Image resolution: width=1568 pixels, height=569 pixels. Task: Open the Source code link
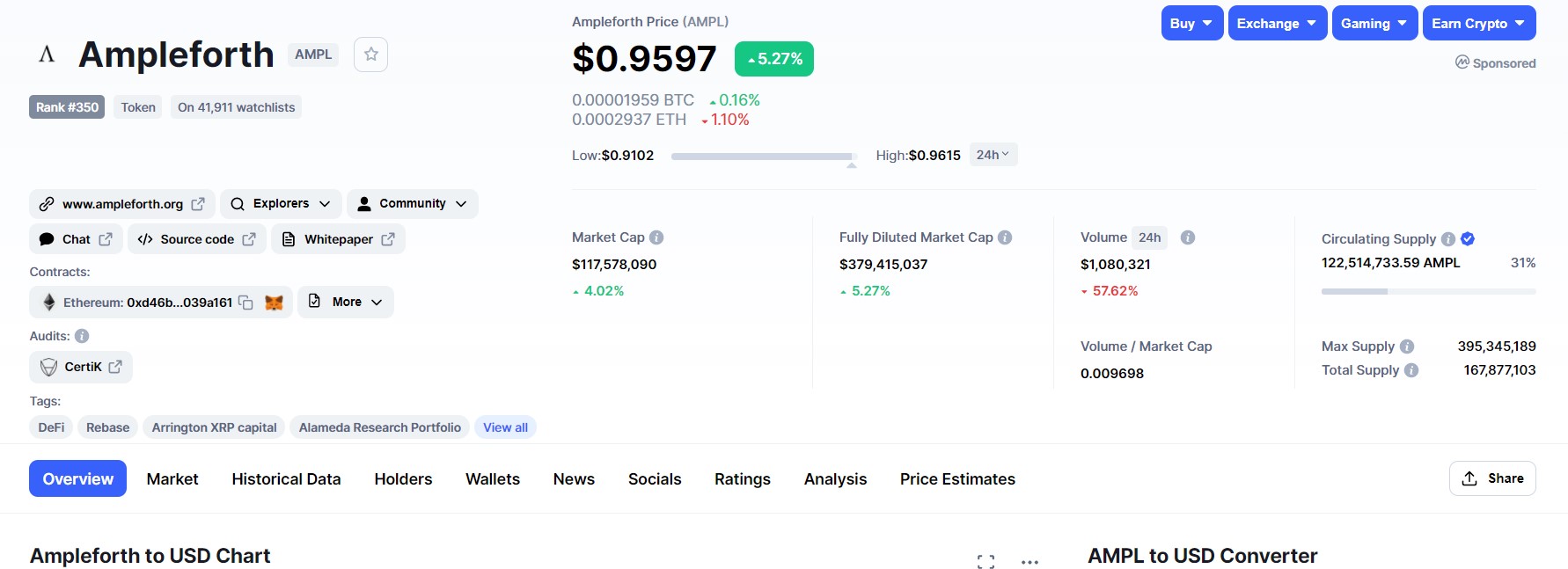pyautogui.click(x=197, y=239)
